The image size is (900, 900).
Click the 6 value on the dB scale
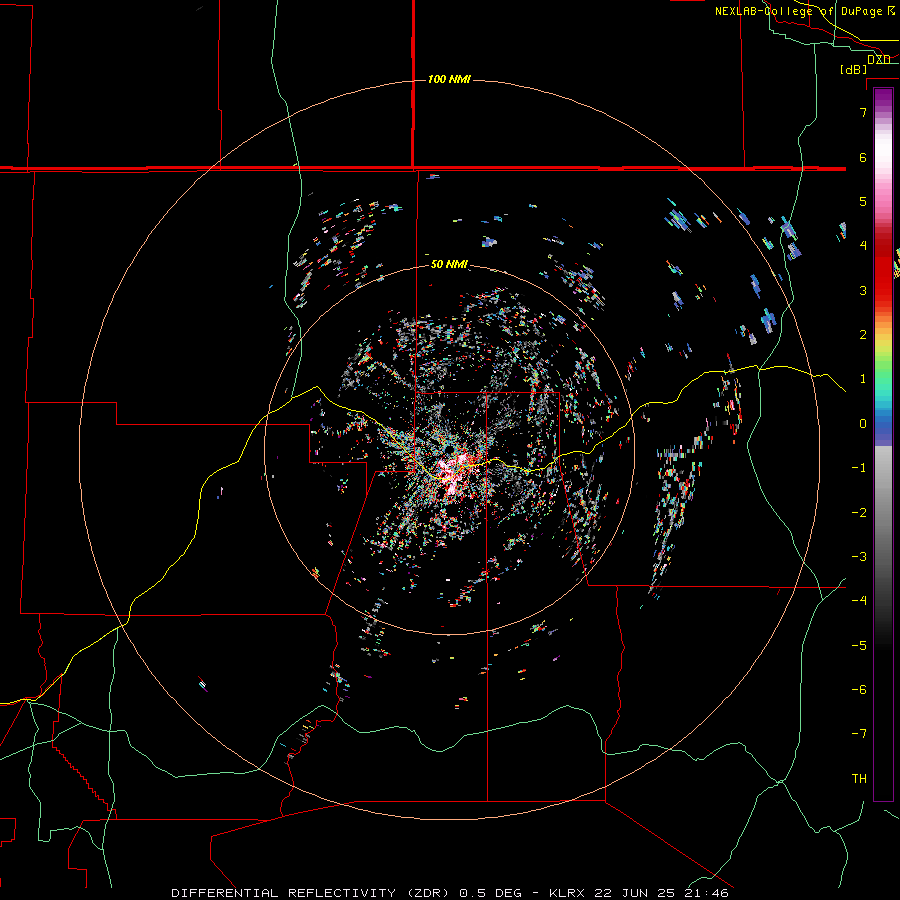pos(863,157)
